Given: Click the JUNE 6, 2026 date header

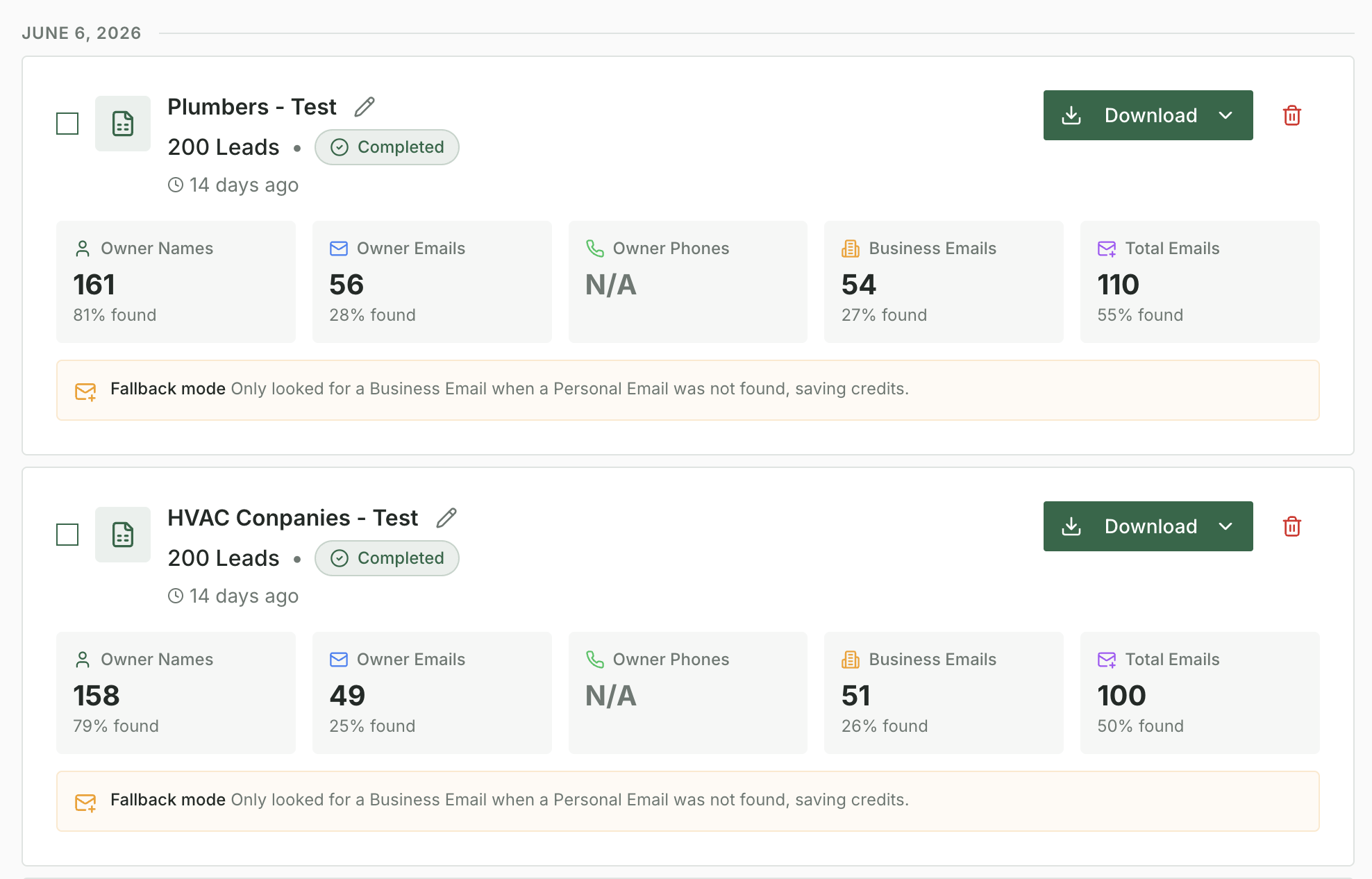Looking at the screenshot, I should 81,33.
